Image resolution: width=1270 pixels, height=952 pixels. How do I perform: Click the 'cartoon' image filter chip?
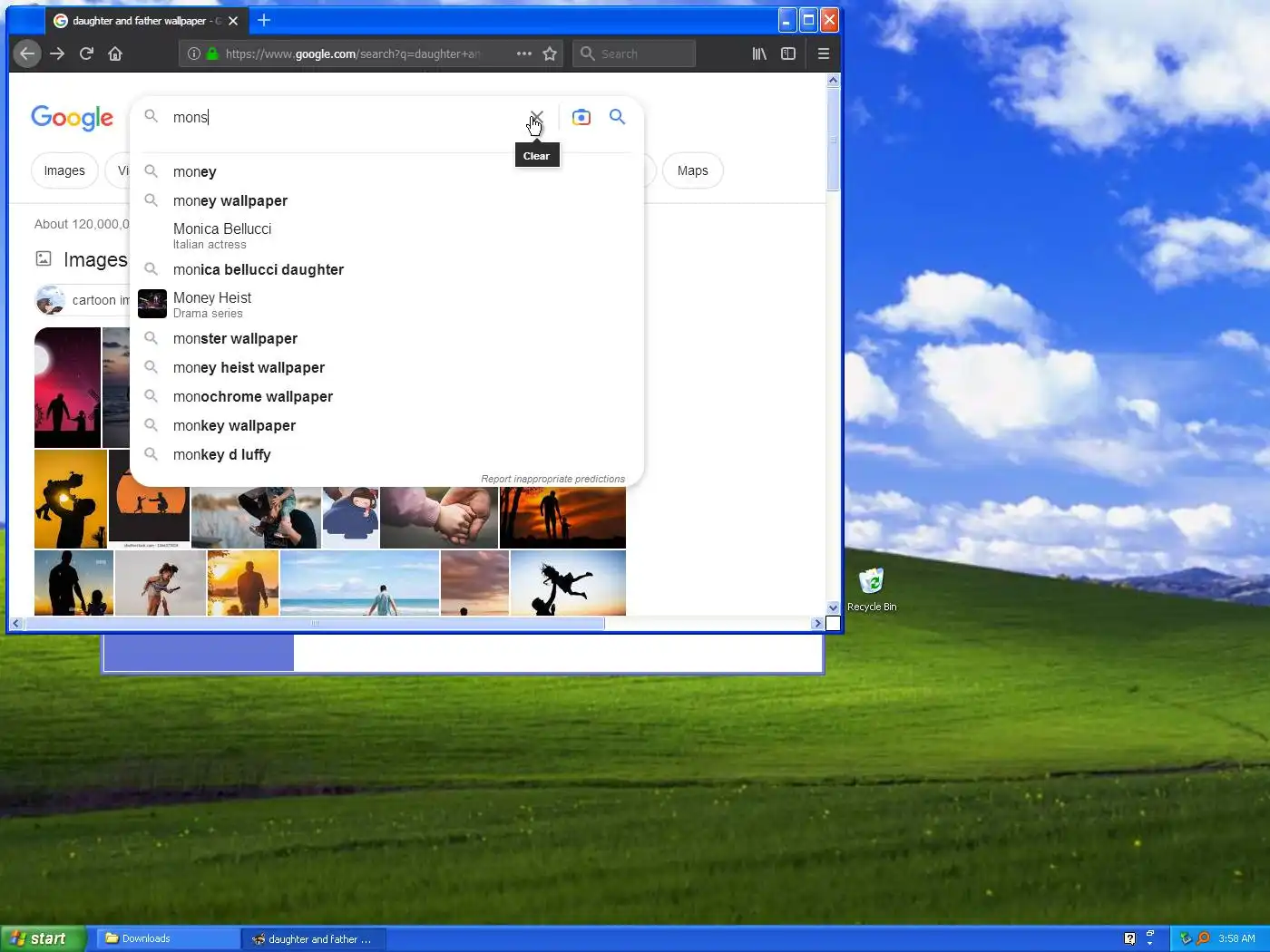(83, 300)
